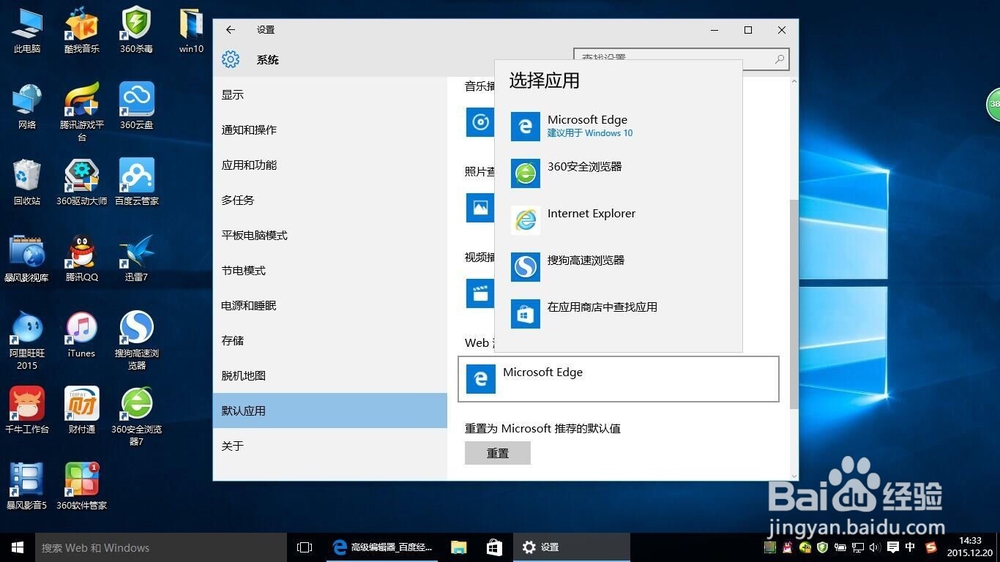Screen dimensions: 1000x562
Task: Click the 系统 gear icon
Action: point(230,59)
